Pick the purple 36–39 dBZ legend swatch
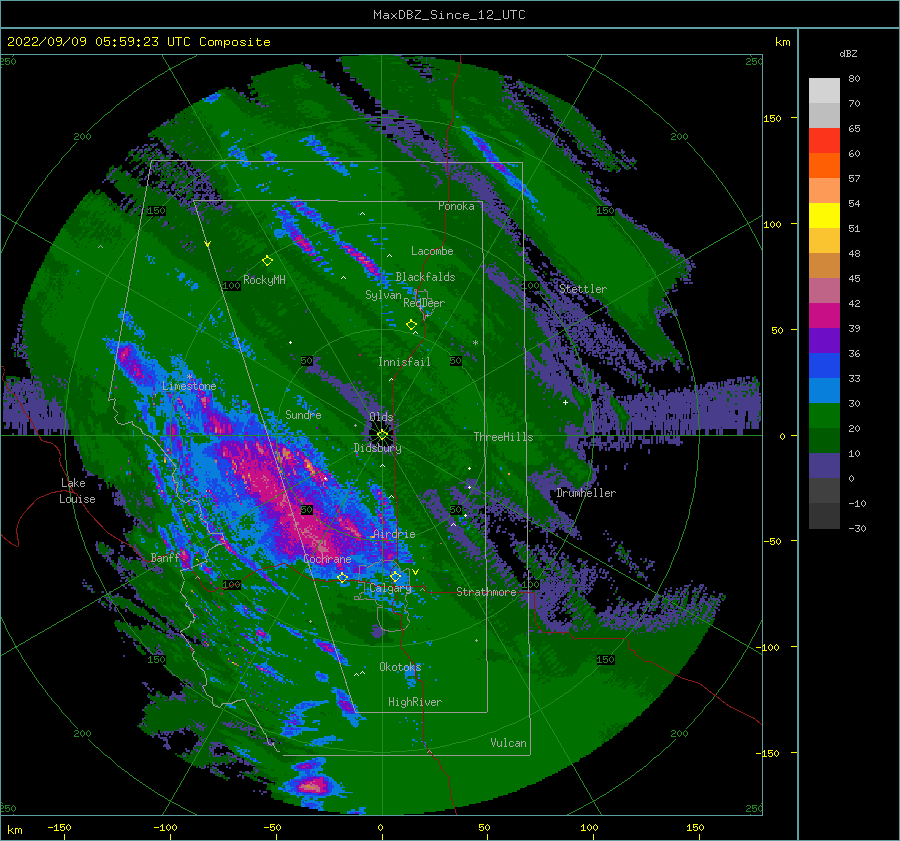The width and height of the screenshot is (900, 841). point(824,341)
